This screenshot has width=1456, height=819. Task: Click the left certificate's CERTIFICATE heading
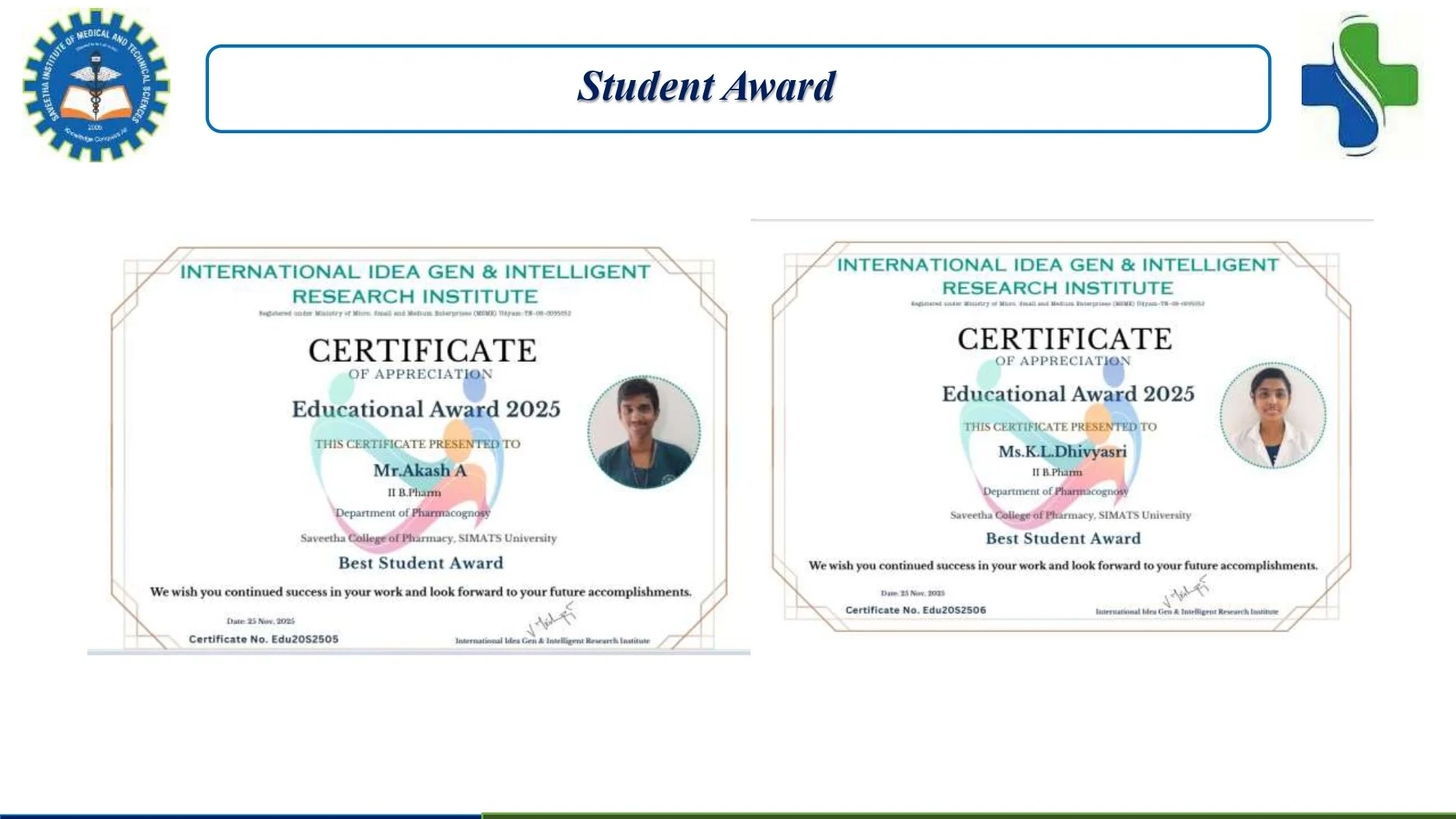coord(422,351)
